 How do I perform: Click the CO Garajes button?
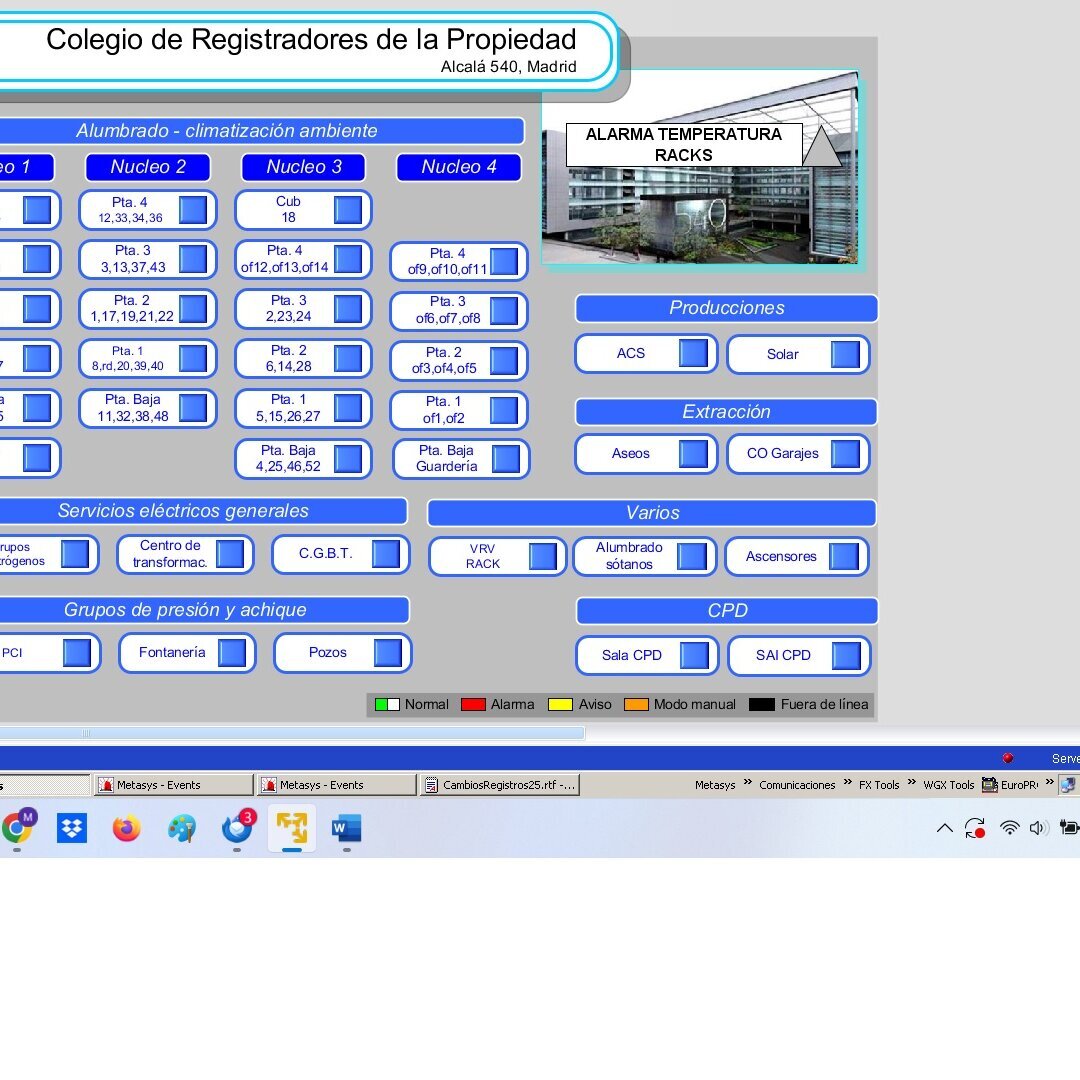(782, 453)
